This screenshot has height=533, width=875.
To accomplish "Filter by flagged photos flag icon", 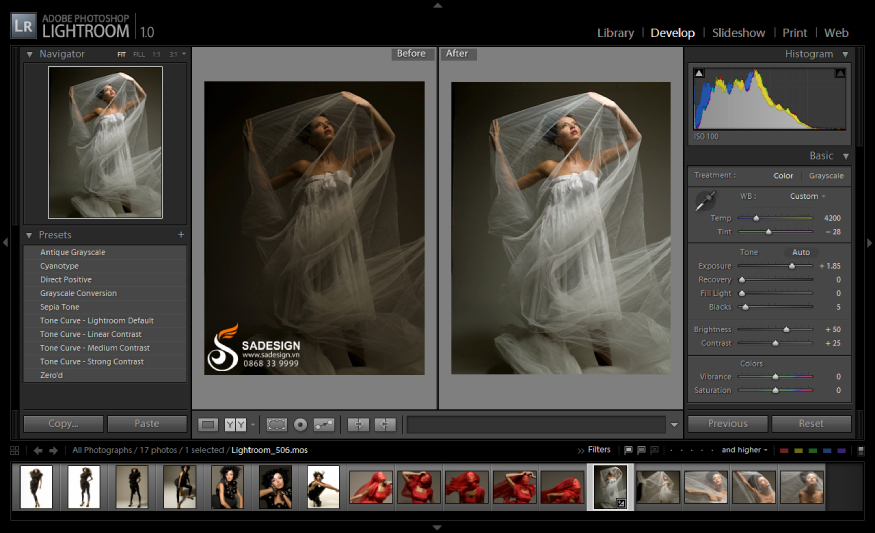I will (x=628, y=450).
